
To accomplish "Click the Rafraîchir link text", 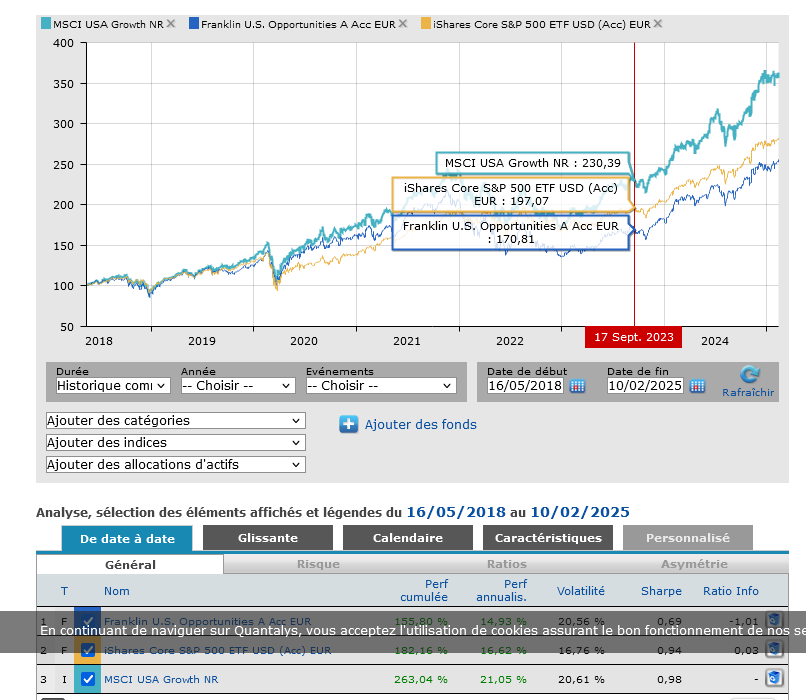I will 748,393.
